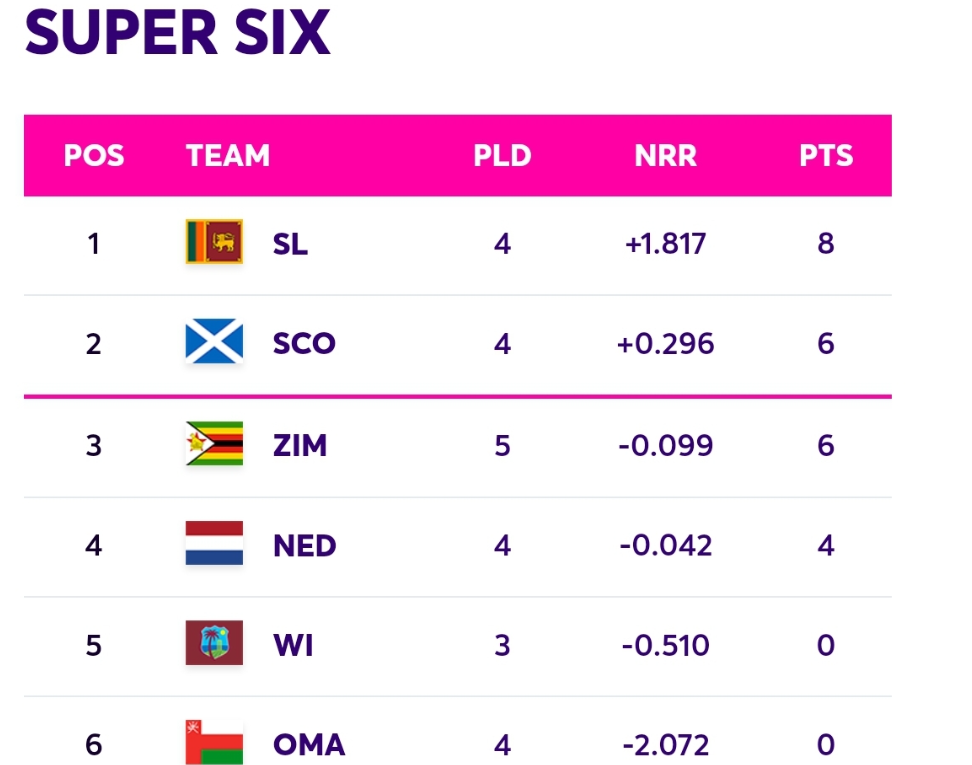
Task: Click the Zimbabwe flag icon
Action: coord(214,443)
